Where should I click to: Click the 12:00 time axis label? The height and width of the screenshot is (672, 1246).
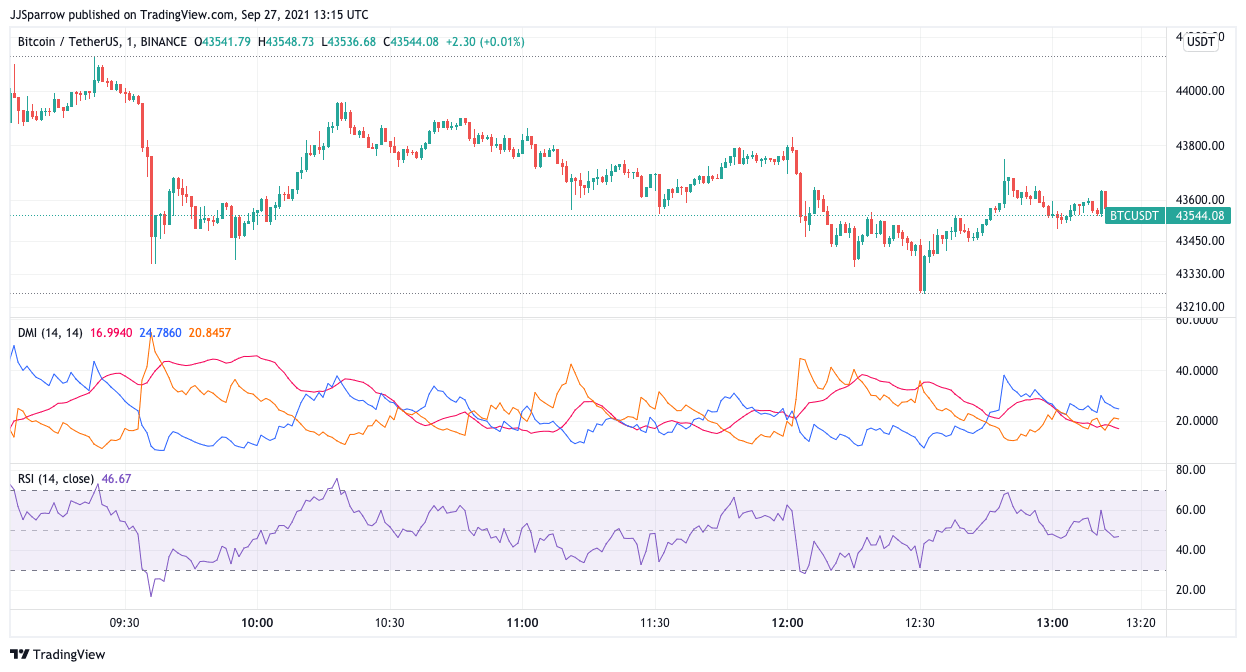coord(788,622)
